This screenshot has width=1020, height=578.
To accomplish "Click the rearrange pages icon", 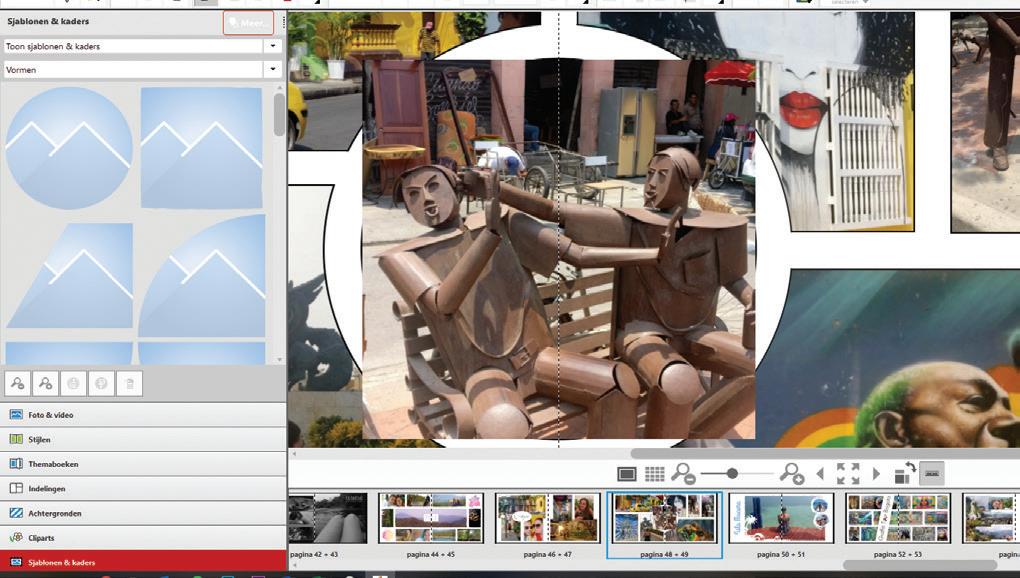I will pos(905,473).
